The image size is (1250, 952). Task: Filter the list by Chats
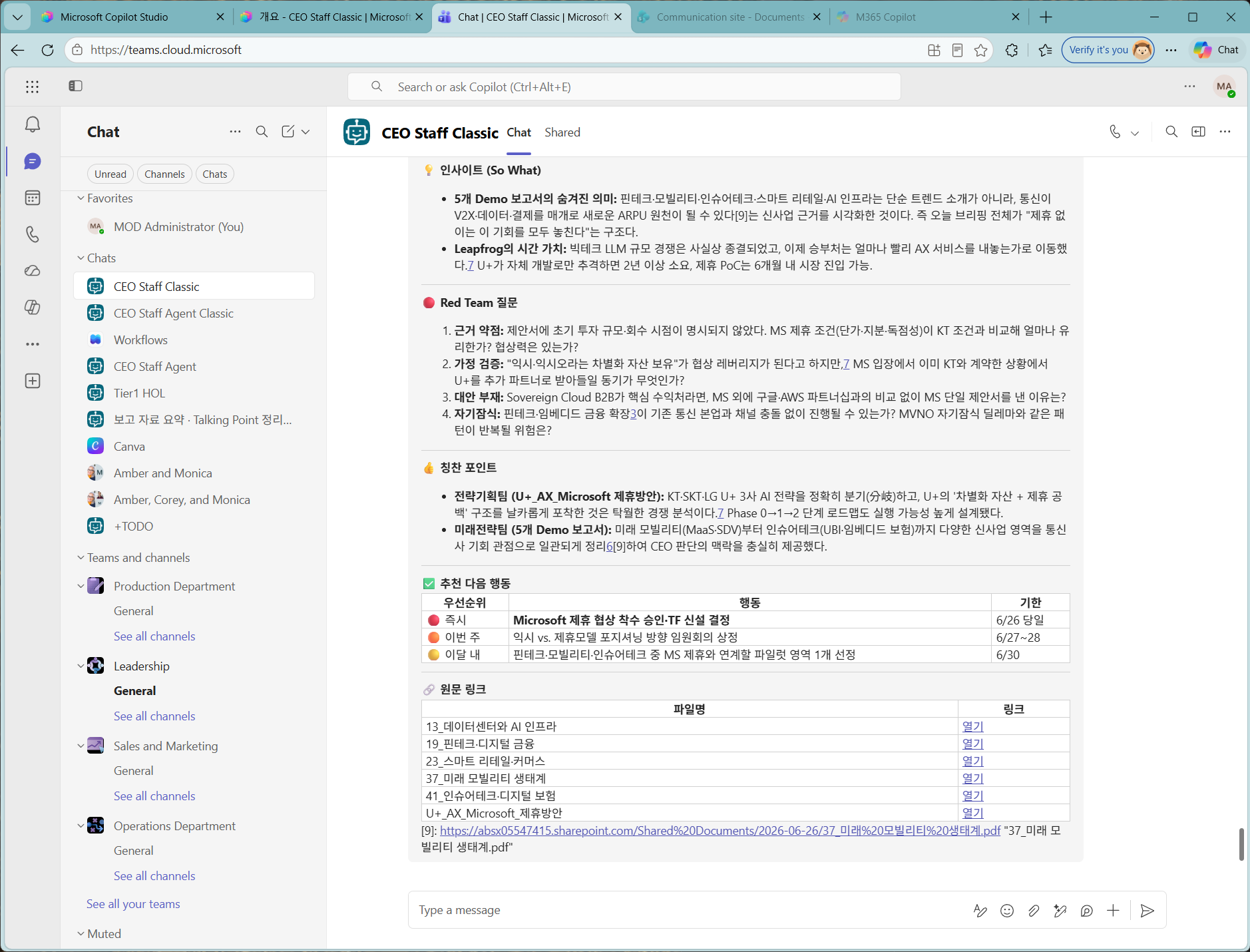pyautogui.click(x=215, y=174)
